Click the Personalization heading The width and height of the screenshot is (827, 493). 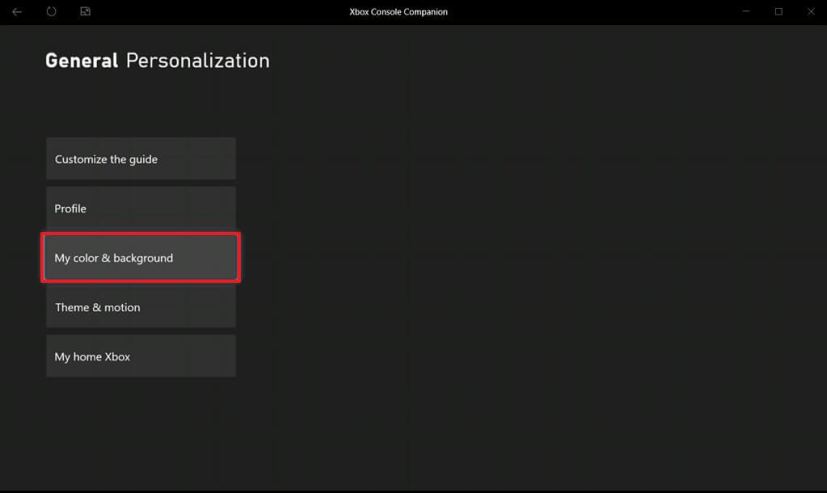pos(198,61)
